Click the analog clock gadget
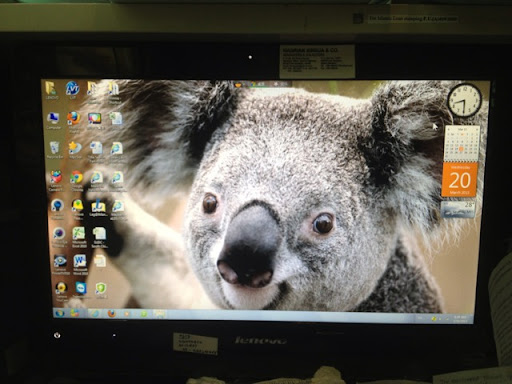 [464, 100]
